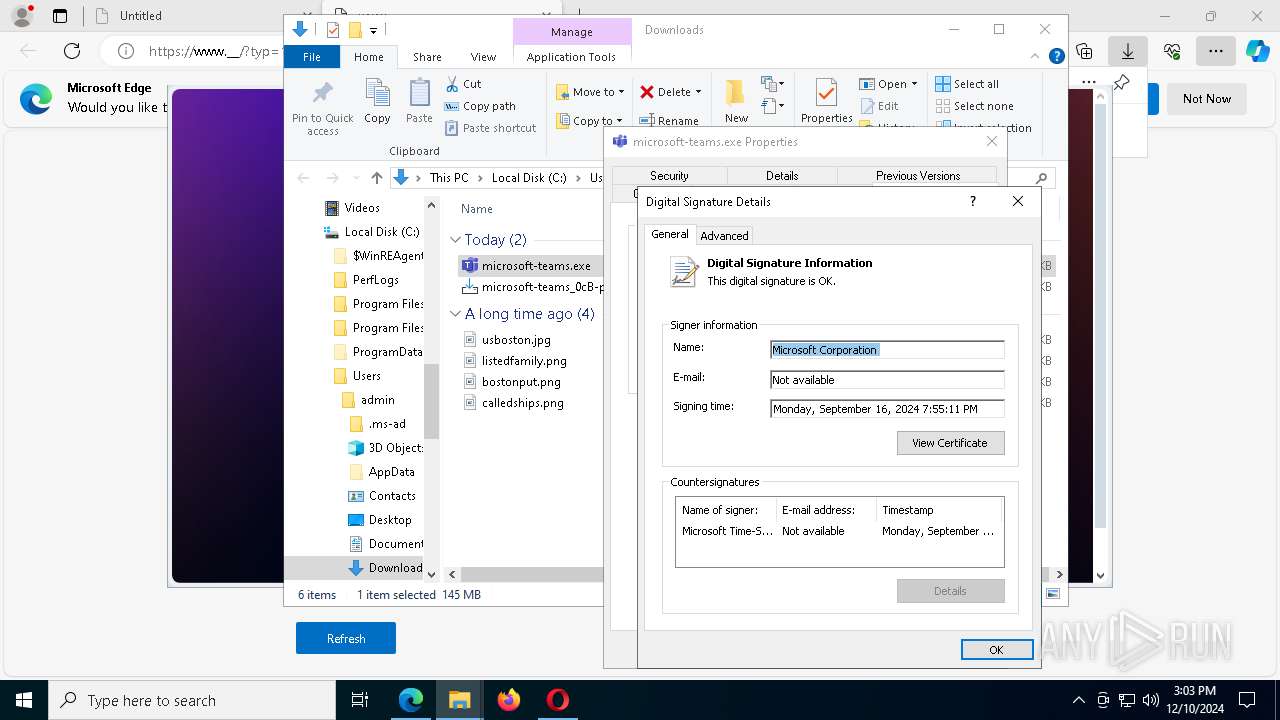The height and width of the screenshot is (720, 1280).
Task: Expand the Open dropdown arrow in ribbon
Action: pyautogui.click(x=914, y=84)
